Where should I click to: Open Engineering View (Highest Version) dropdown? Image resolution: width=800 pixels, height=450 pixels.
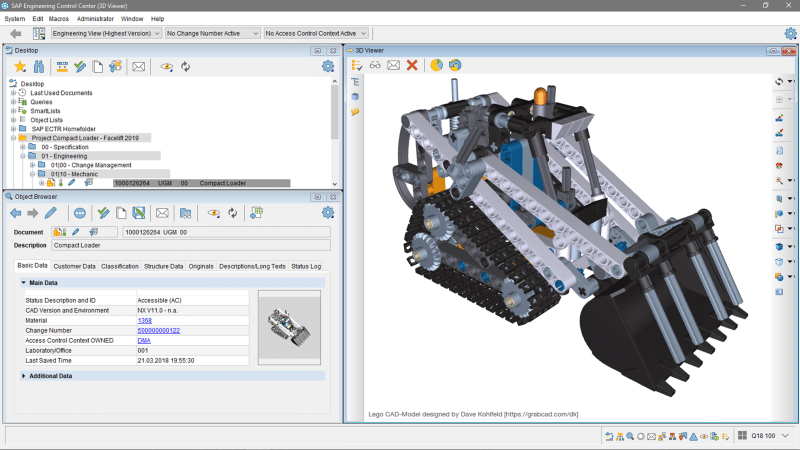click(x=106, y=33)
